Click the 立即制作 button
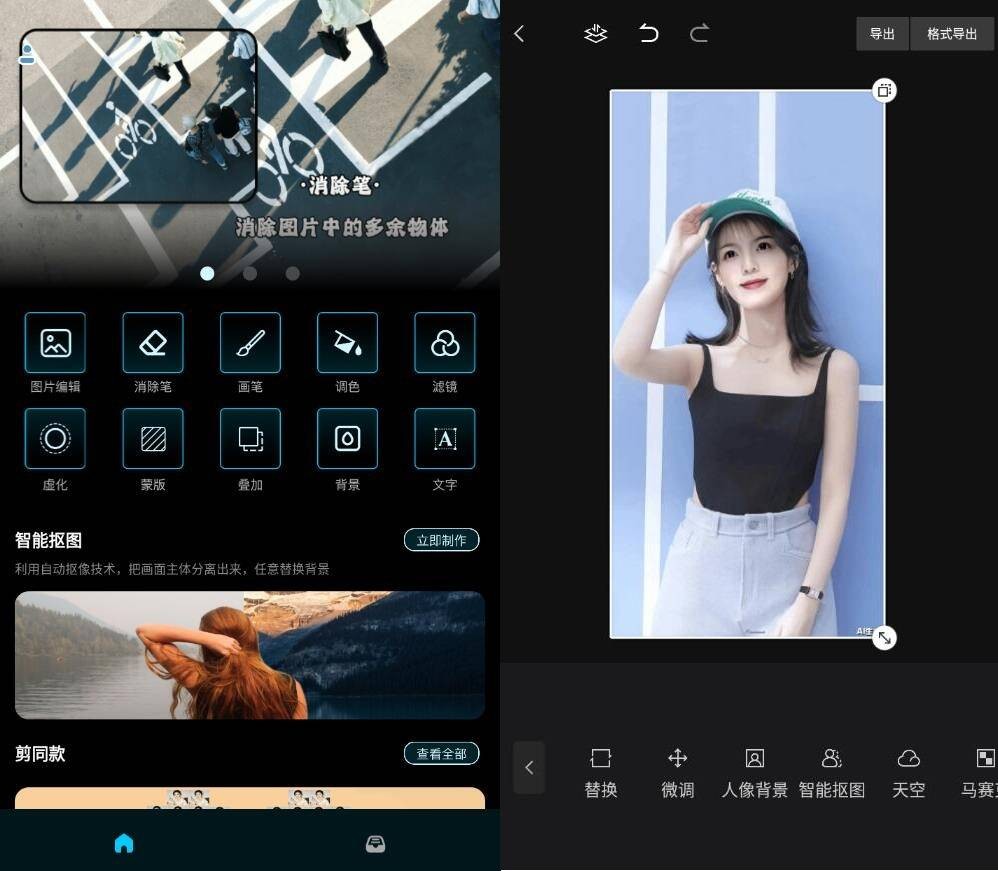Viewport: 998px width, 871px height. (441, 540)
